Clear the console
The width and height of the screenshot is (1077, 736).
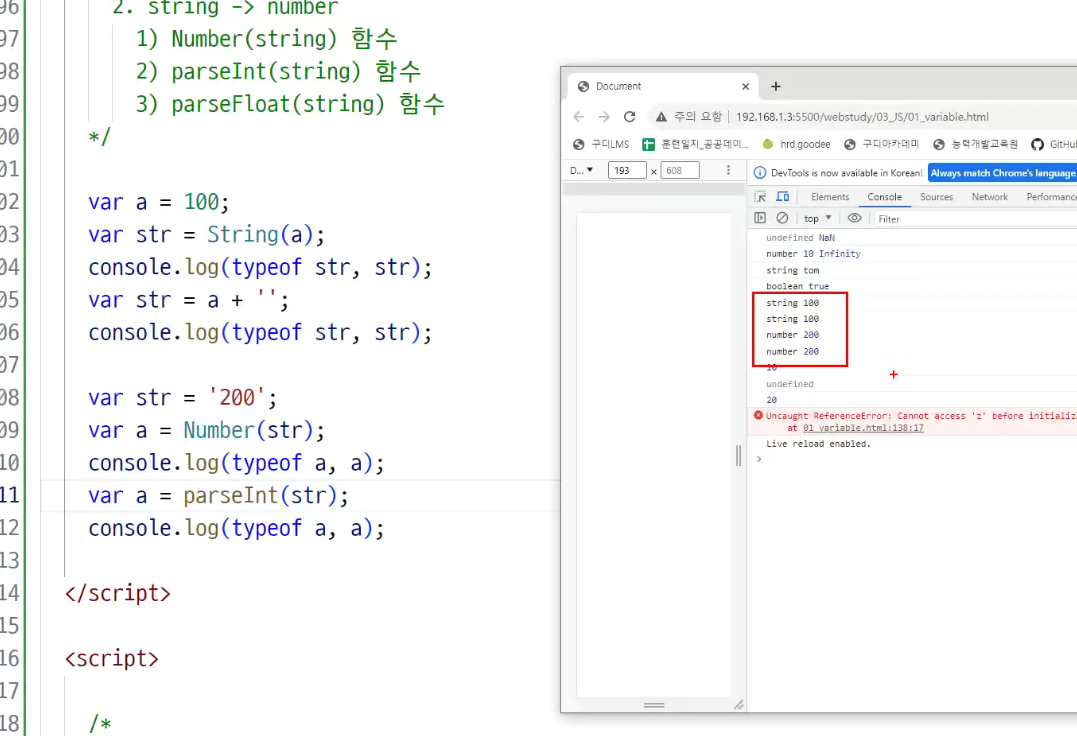tap(782, 218)
